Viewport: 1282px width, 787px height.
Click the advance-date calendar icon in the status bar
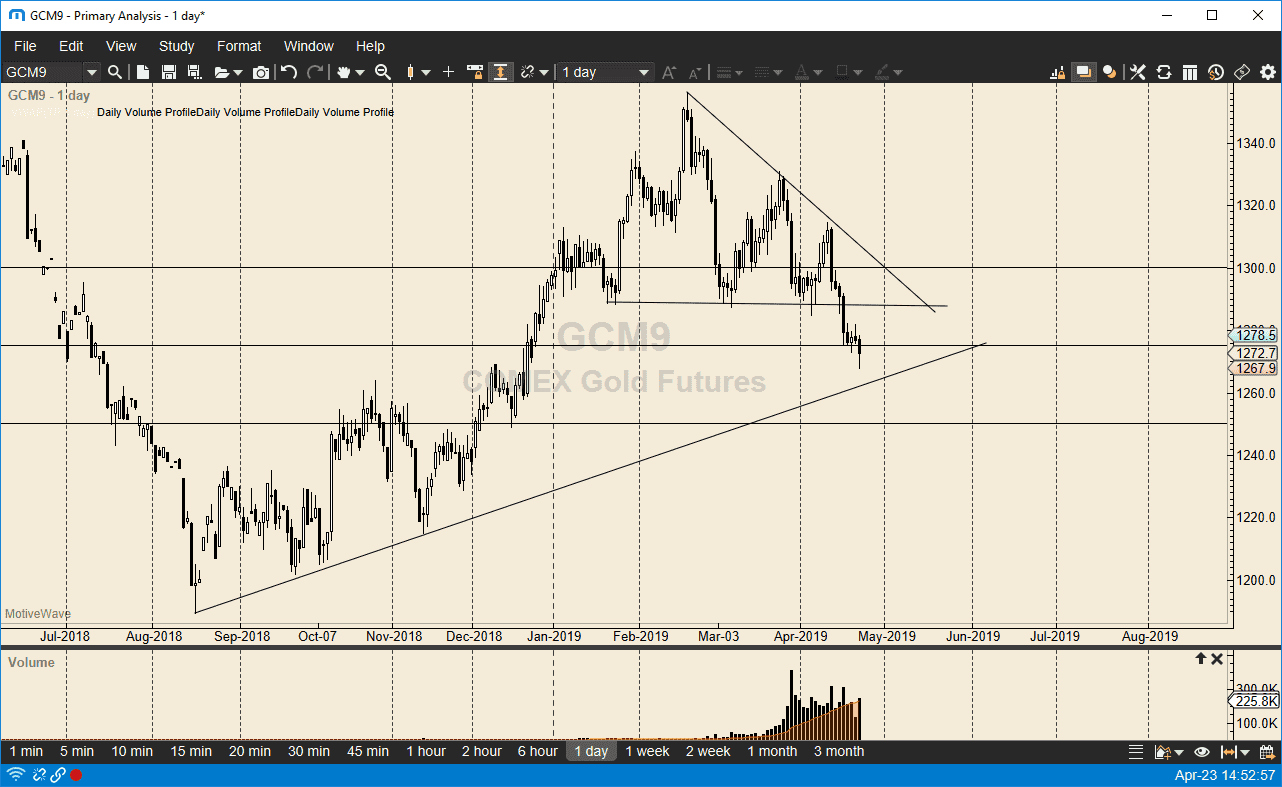[1268, 752]
